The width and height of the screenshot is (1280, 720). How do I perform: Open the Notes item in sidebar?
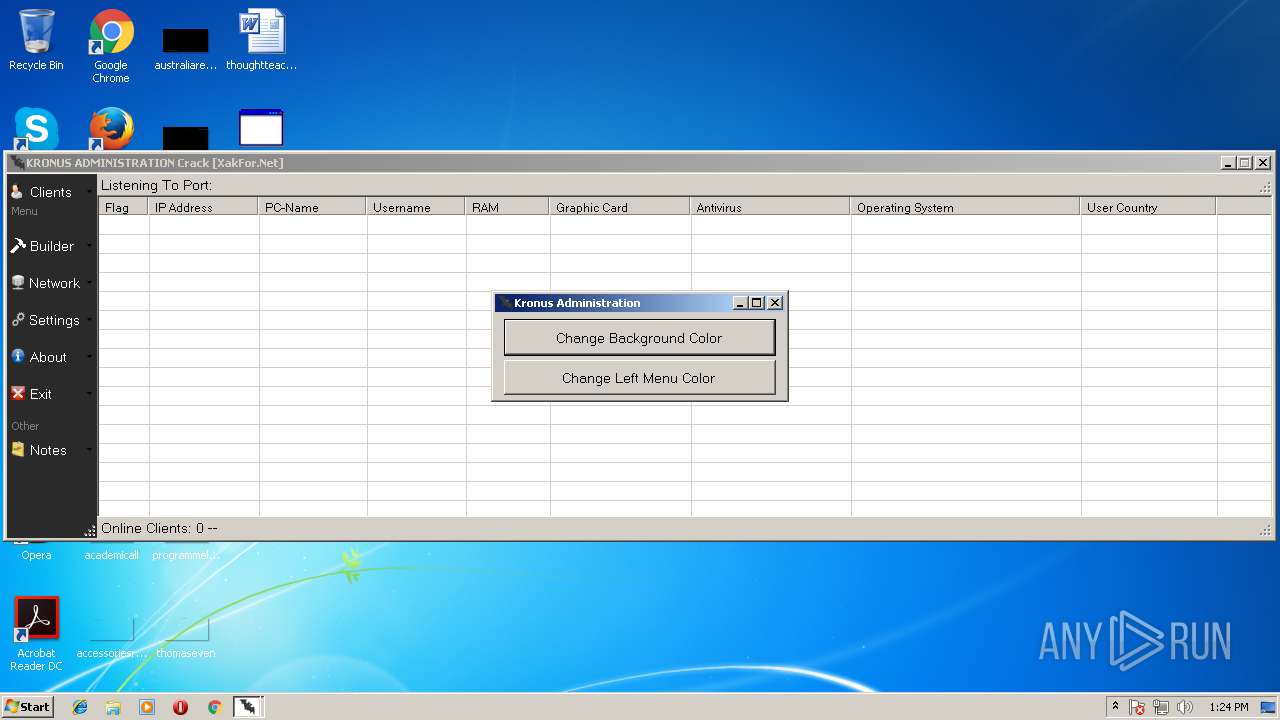pos(50,450)
